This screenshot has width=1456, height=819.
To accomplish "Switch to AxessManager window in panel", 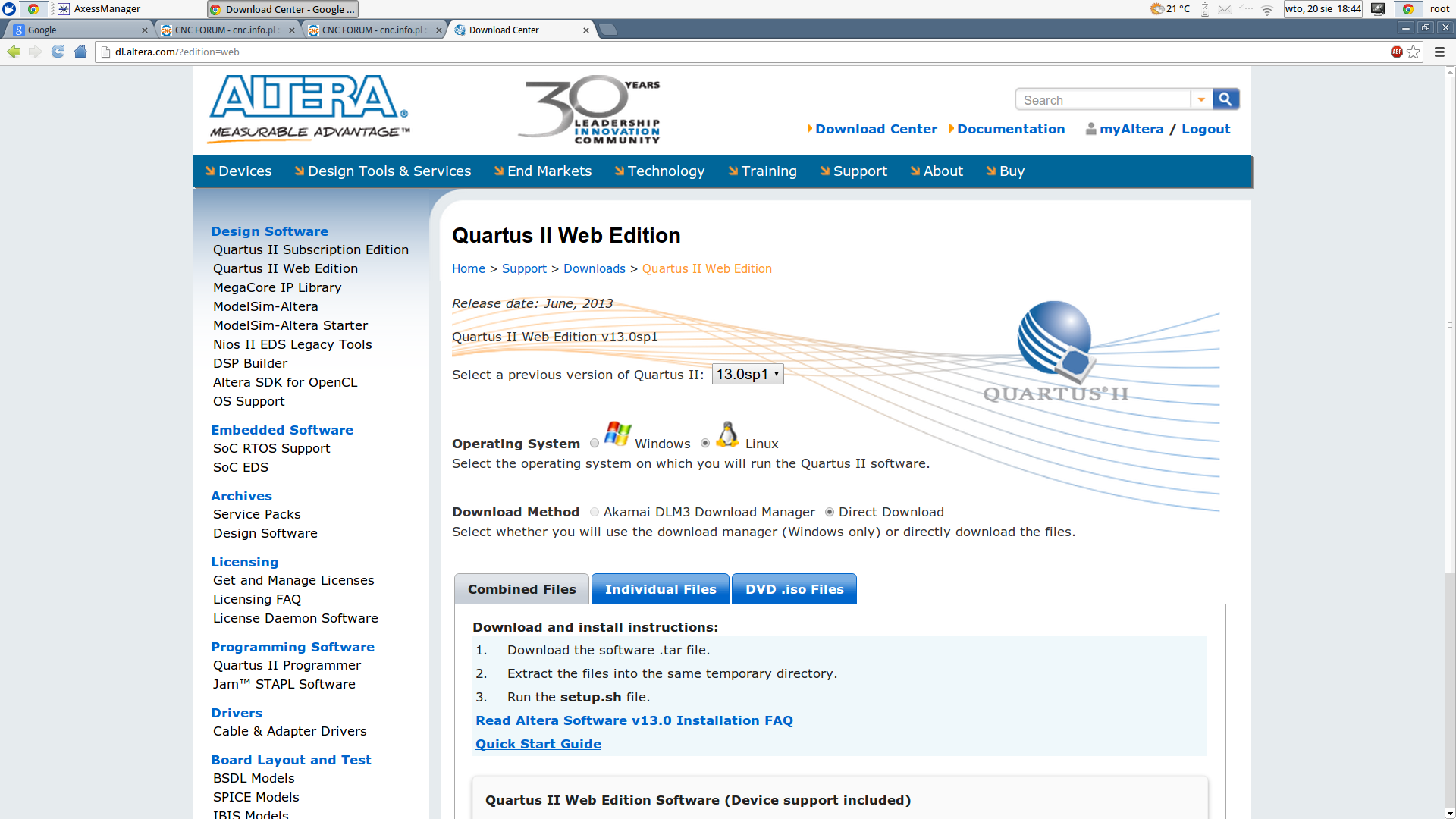I will coord(100,9).
